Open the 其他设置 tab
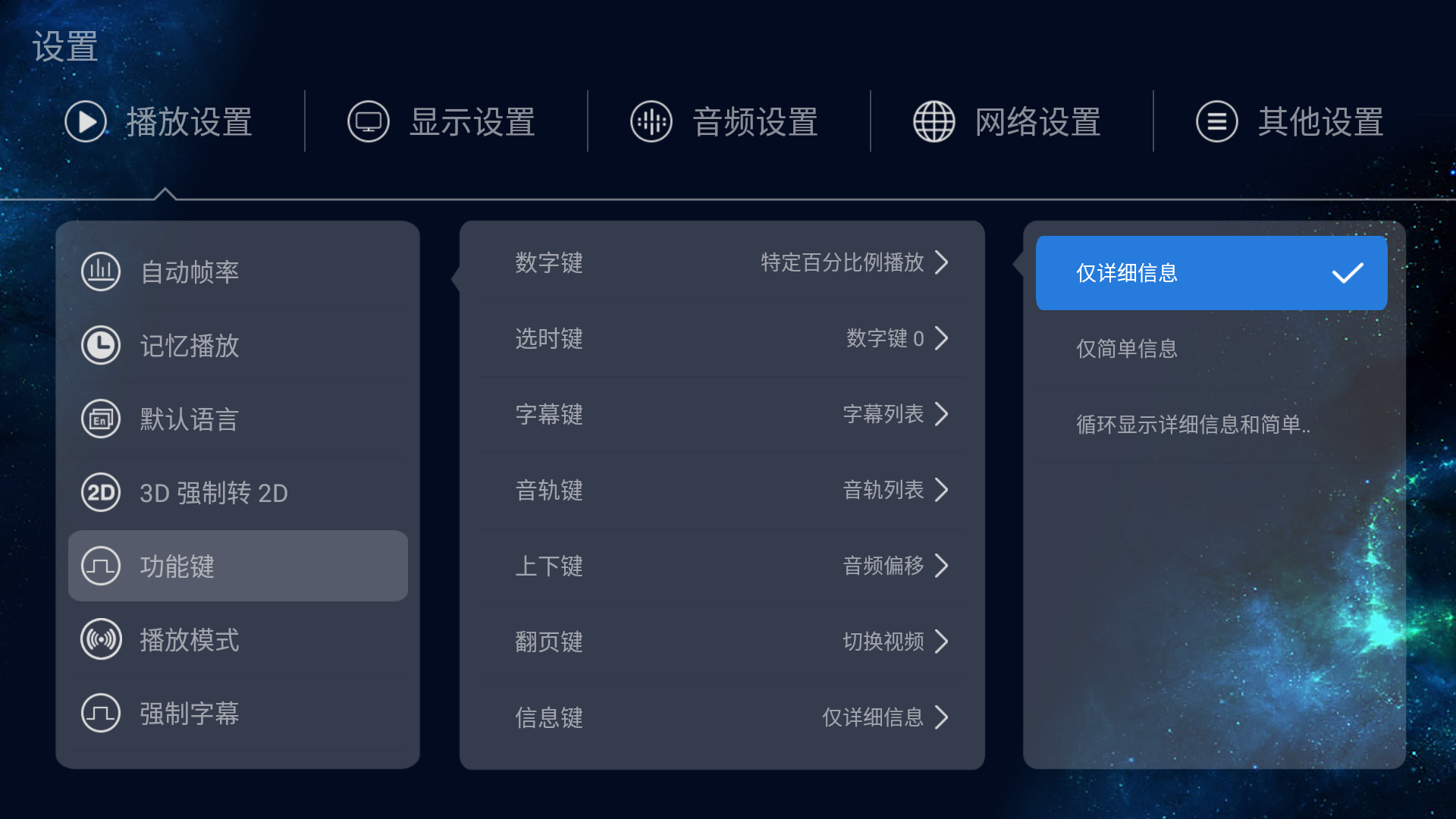Image resolution: width=1456 pixels, height=819 pixels. click(x=1289, y=121)
